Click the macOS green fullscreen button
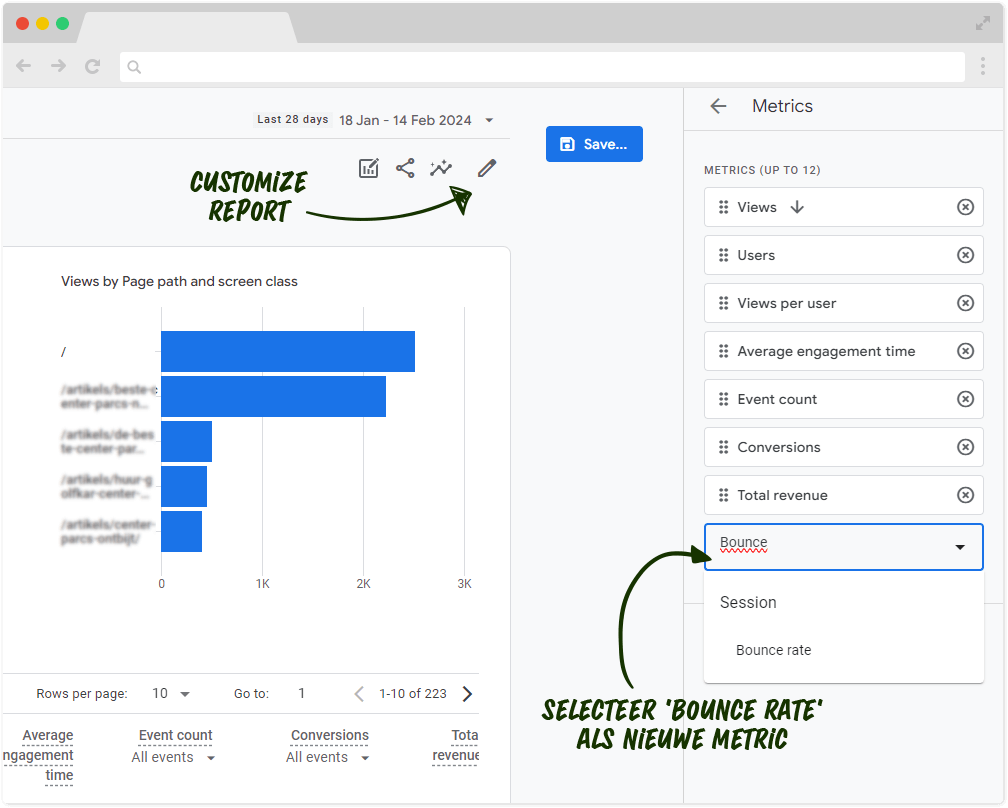1008x808 pixels. coord(62,24)
